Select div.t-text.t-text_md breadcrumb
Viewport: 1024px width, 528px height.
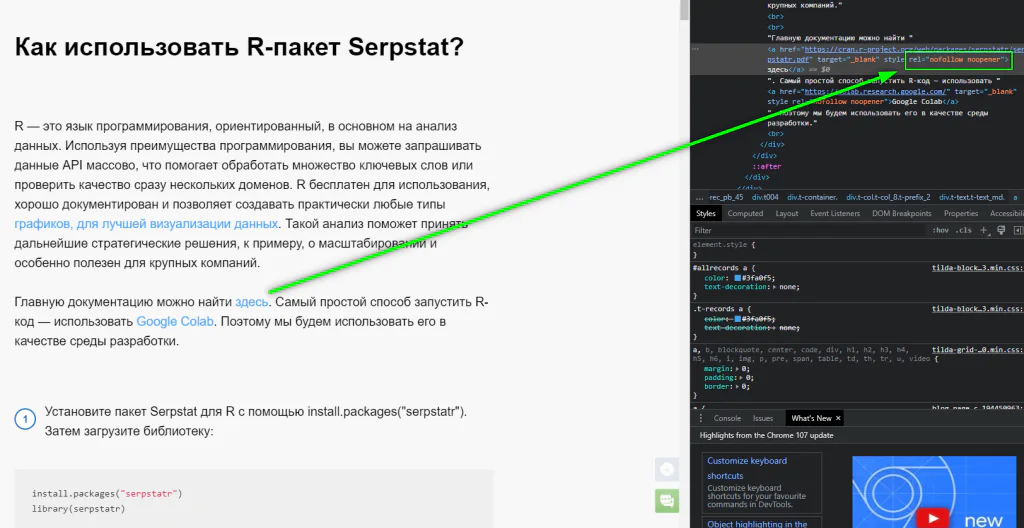tap(972, 197)
